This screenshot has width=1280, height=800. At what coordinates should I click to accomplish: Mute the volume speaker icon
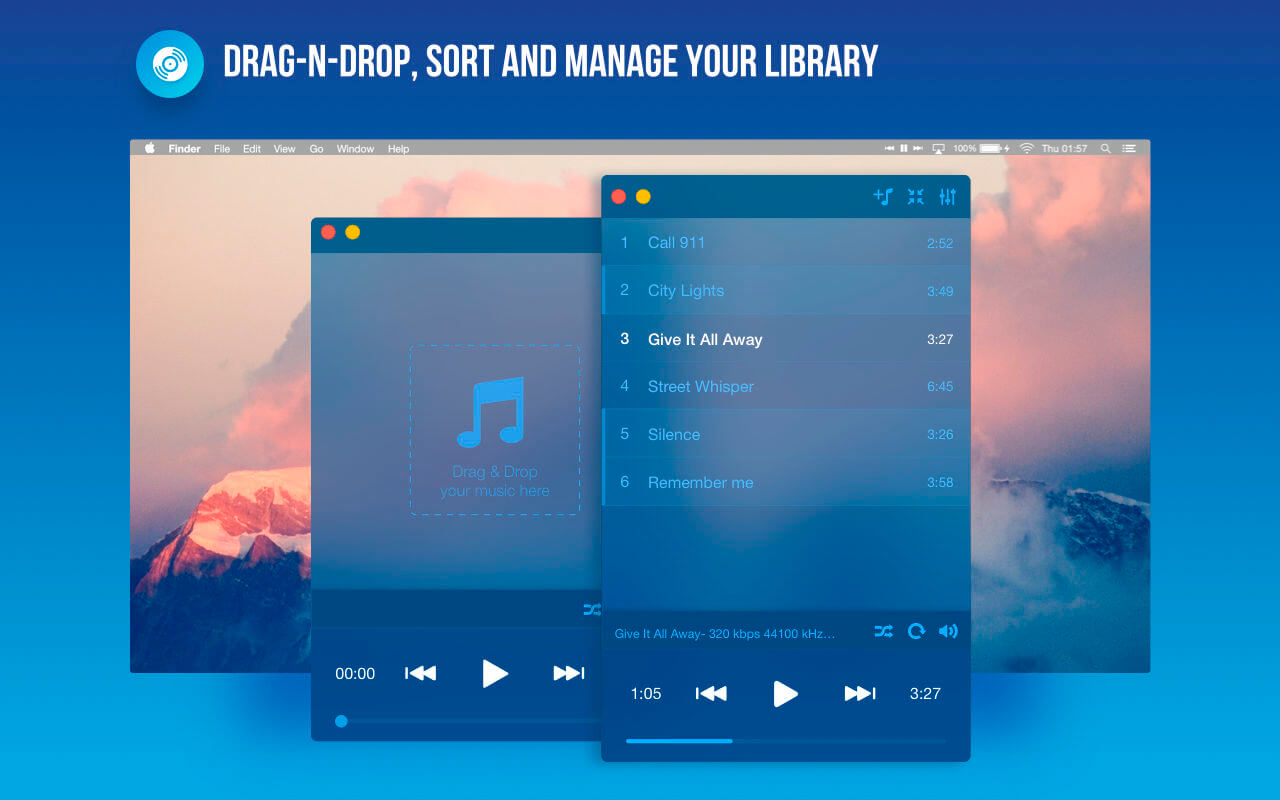[948, 631]
